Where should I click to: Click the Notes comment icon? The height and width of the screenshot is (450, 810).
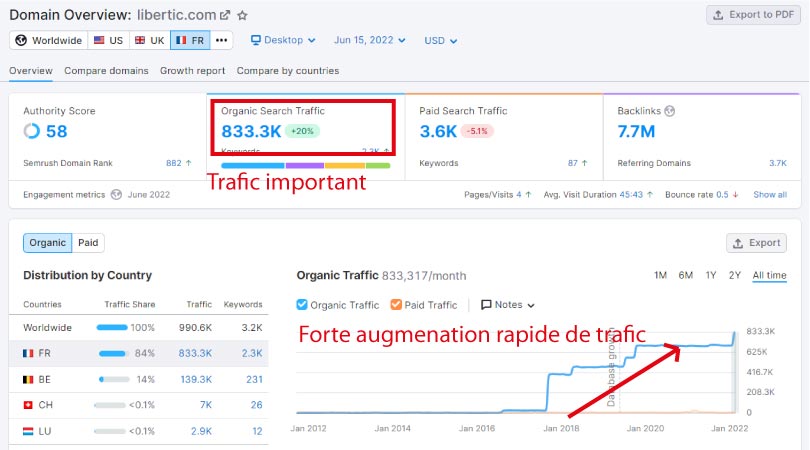pos(486,305)
